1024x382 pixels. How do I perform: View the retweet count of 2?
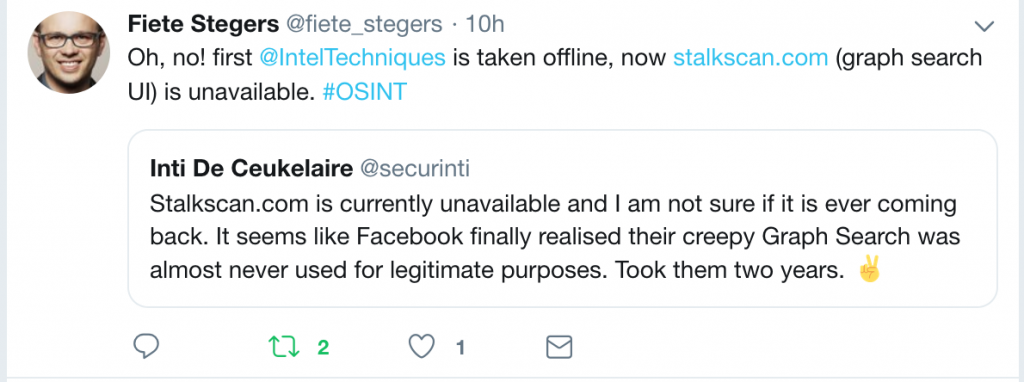[323, 347]
